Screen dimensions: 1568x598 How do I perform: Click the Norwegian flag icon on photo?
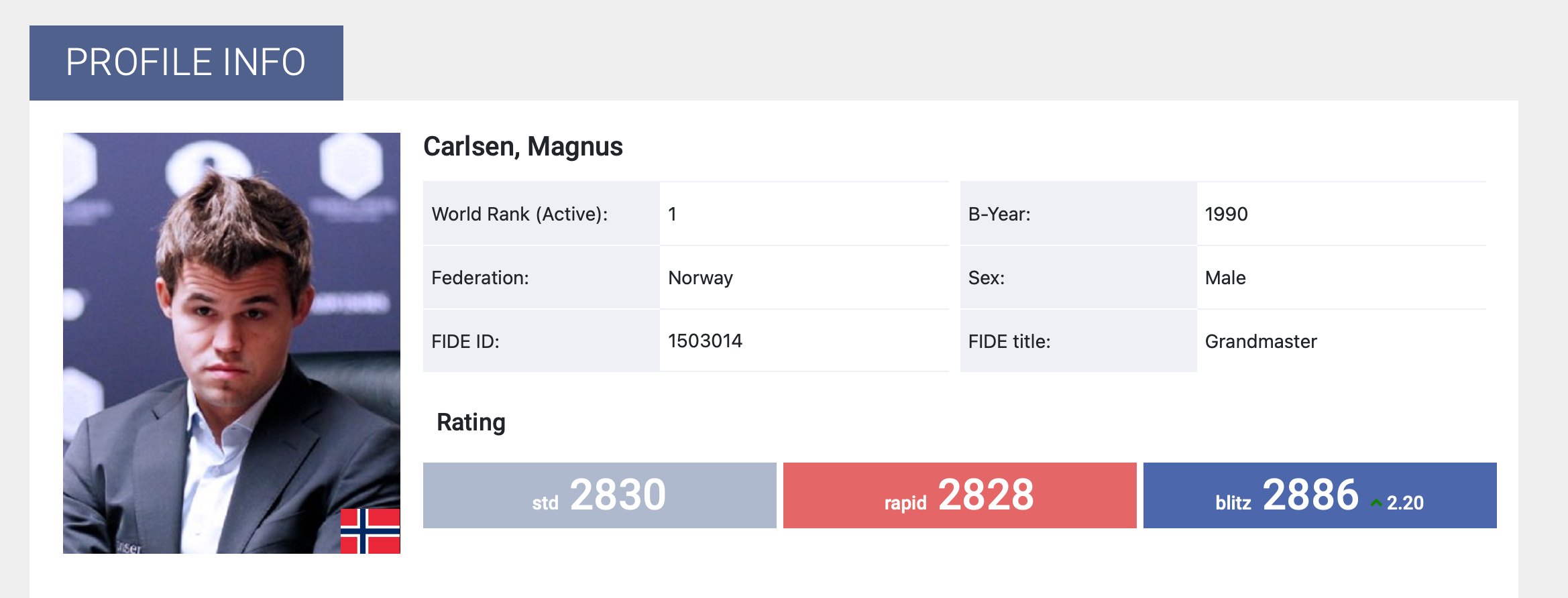(x=370, y=531)
